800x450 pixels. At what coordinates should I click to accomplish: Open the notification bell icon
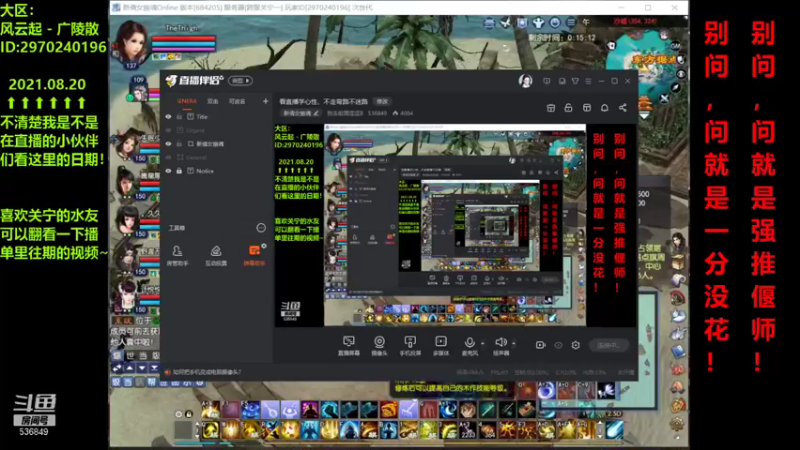[605, 108]
